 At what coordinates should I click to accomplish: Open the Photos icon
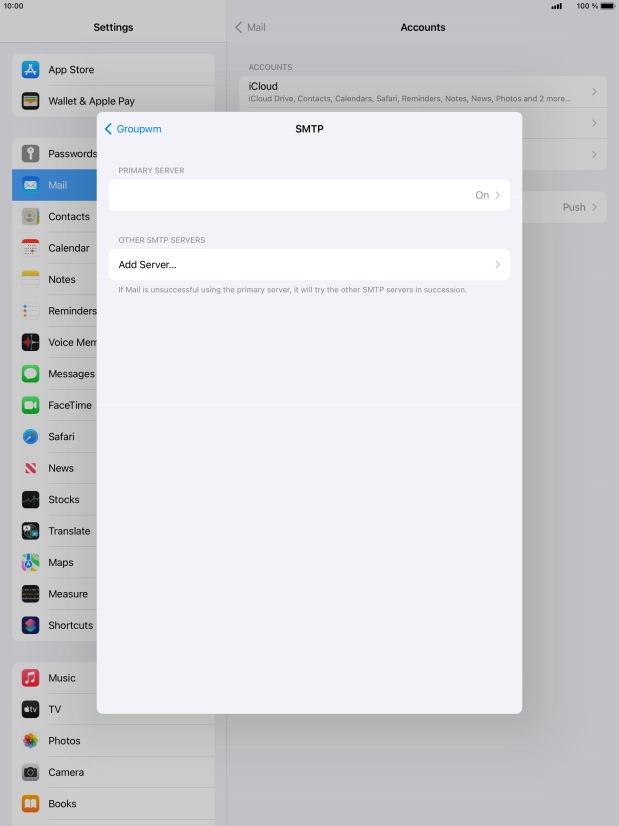(x=30, y=741)
